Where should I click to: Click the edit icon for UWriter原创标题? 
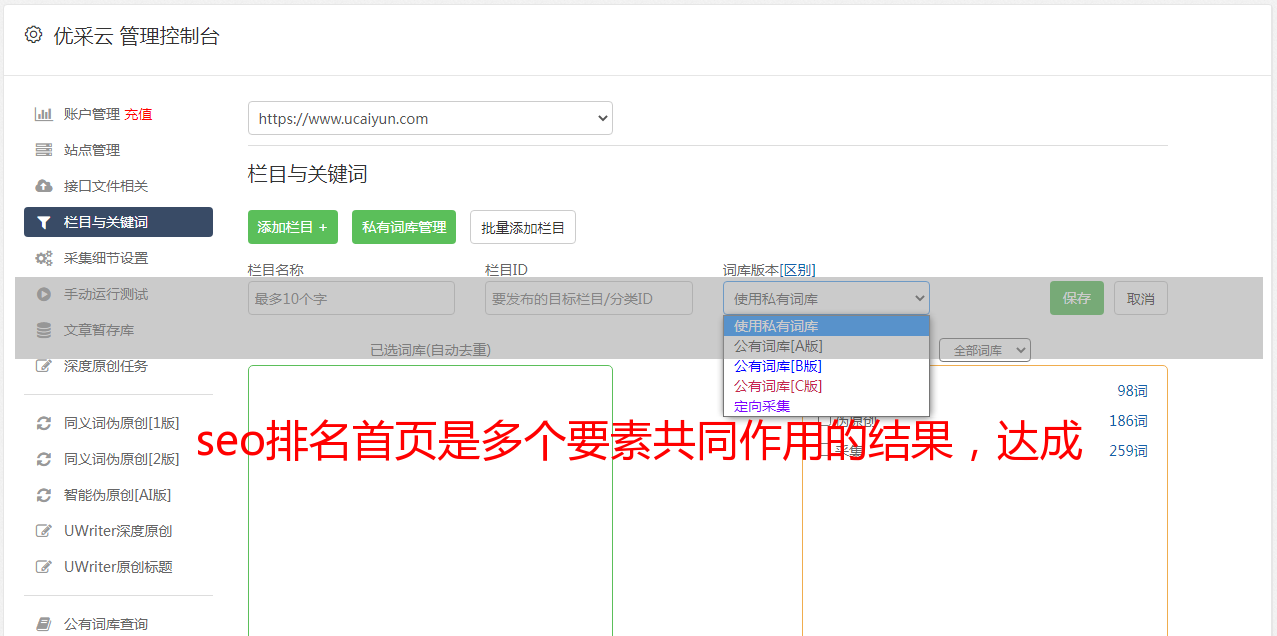coord(44,567)
